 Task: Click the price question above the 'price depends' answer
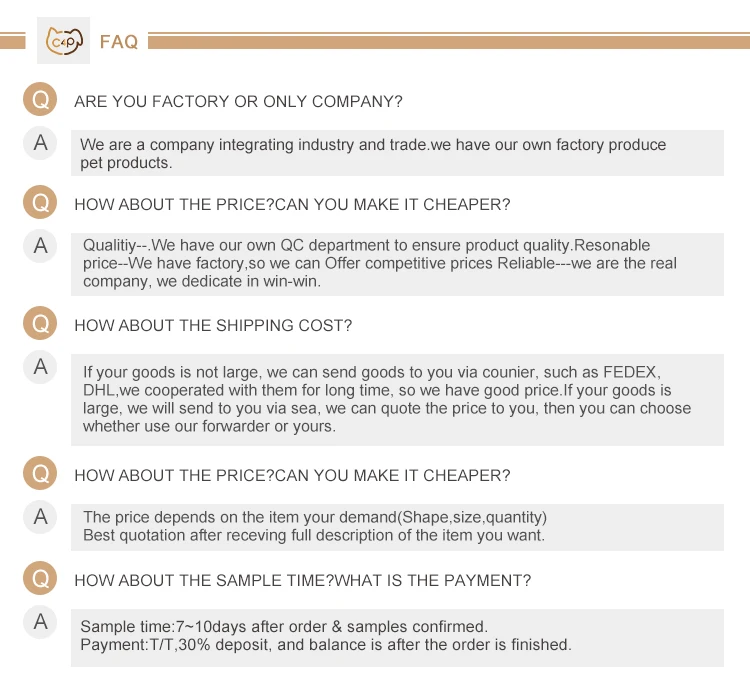click(292, 476)
